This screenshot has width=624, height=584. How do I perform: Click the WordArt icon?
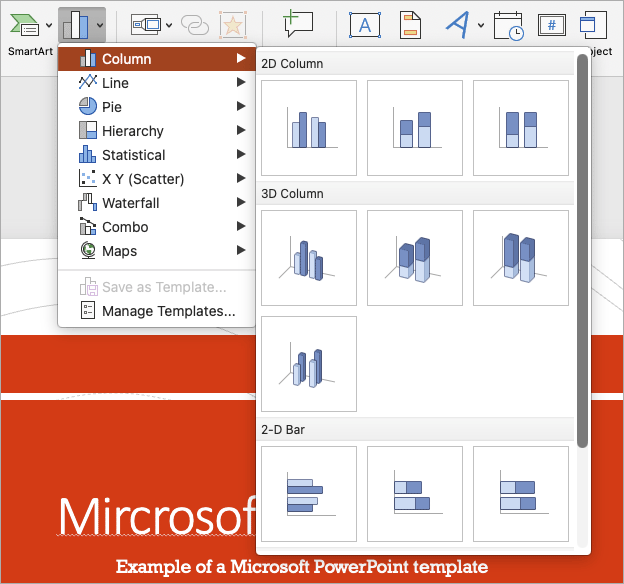(x=458, y=25)
